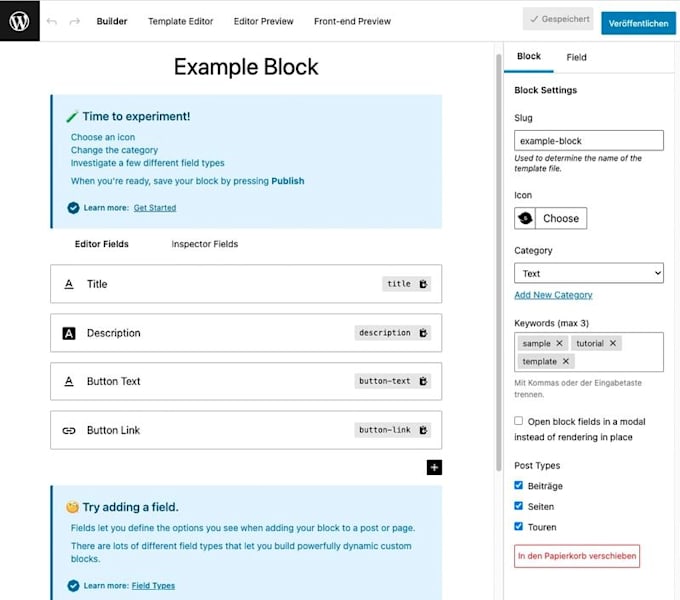This screenshot has width=680, height=600.
Task: Click the textarea icon beside Description
Action: (69, 333)
